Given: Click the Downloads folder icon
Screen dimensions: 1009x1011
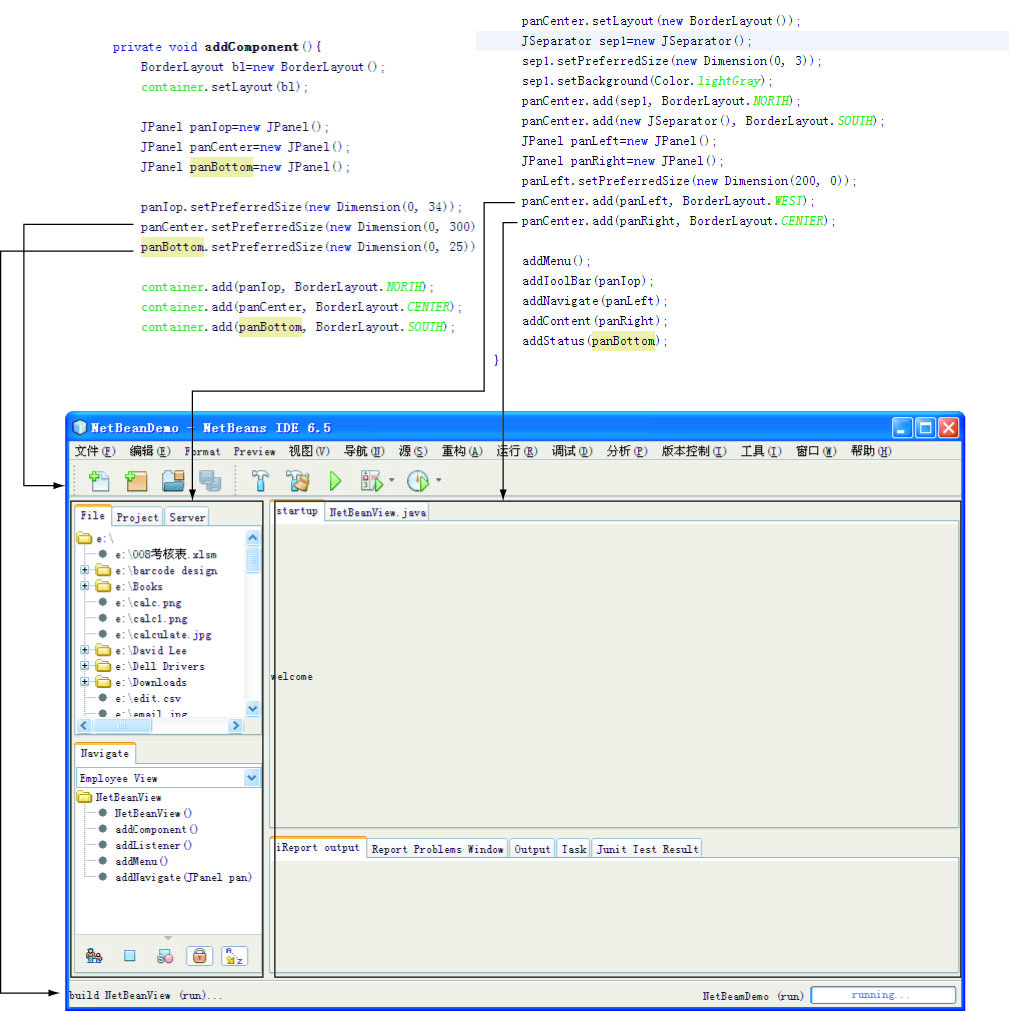Looking at the screenshot, I should [103, 682].
